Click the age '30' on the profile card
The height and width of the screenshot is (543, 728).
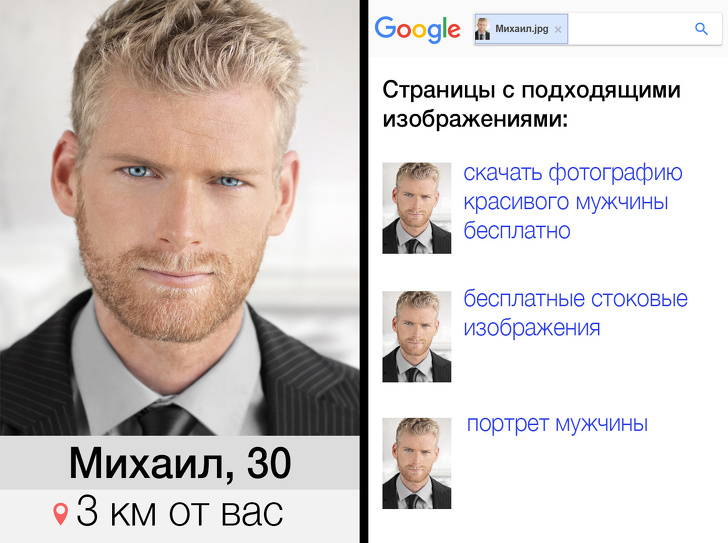(269, 463)
